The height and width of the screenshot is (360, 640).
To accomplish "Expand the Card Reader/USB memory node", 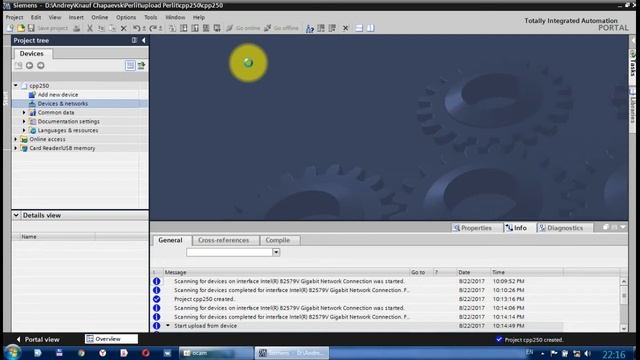I will coord(16,149).
